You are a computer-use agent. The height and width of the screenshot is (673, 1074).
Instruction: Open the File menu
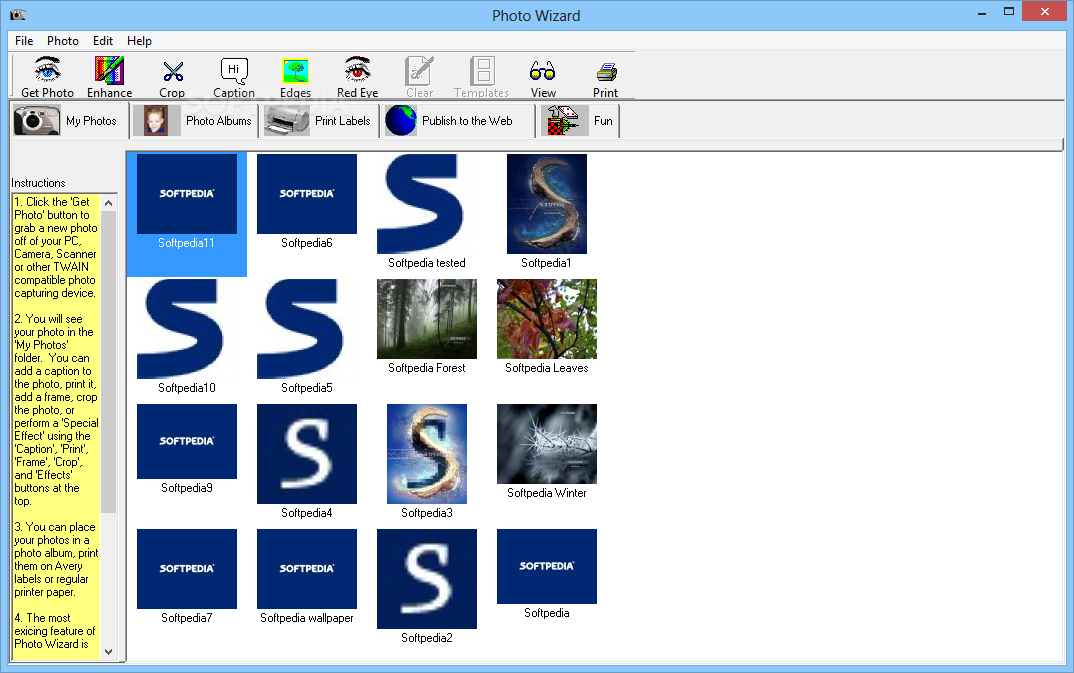pos(24,41)
